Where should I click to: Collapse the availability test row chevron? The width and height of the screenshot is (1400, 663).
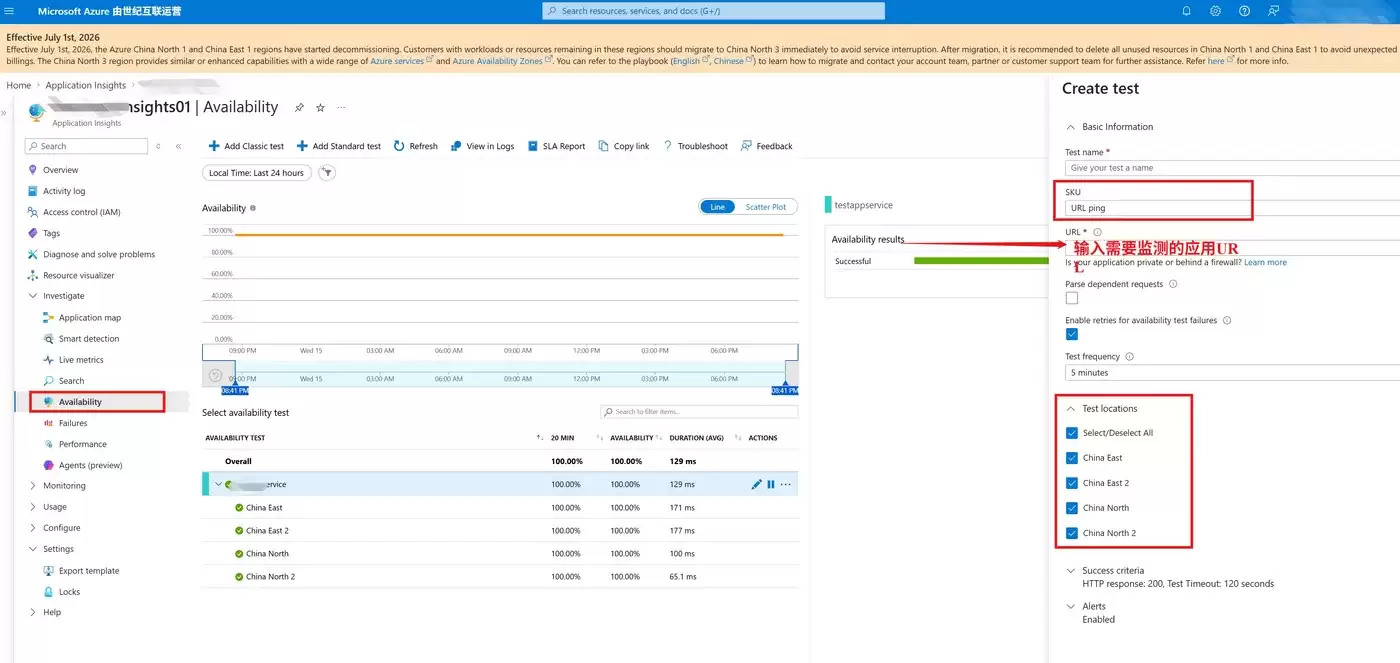click(x=218, y=485)
